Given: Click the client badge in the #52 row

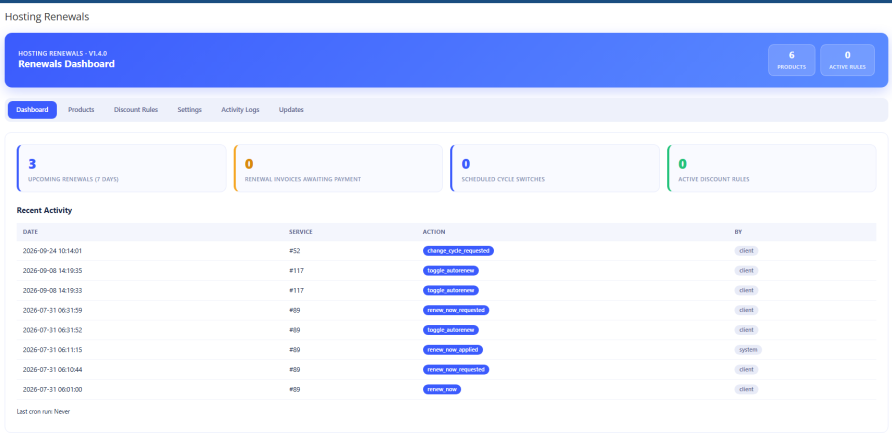Looking at the screenshot, I should (746, 250).
